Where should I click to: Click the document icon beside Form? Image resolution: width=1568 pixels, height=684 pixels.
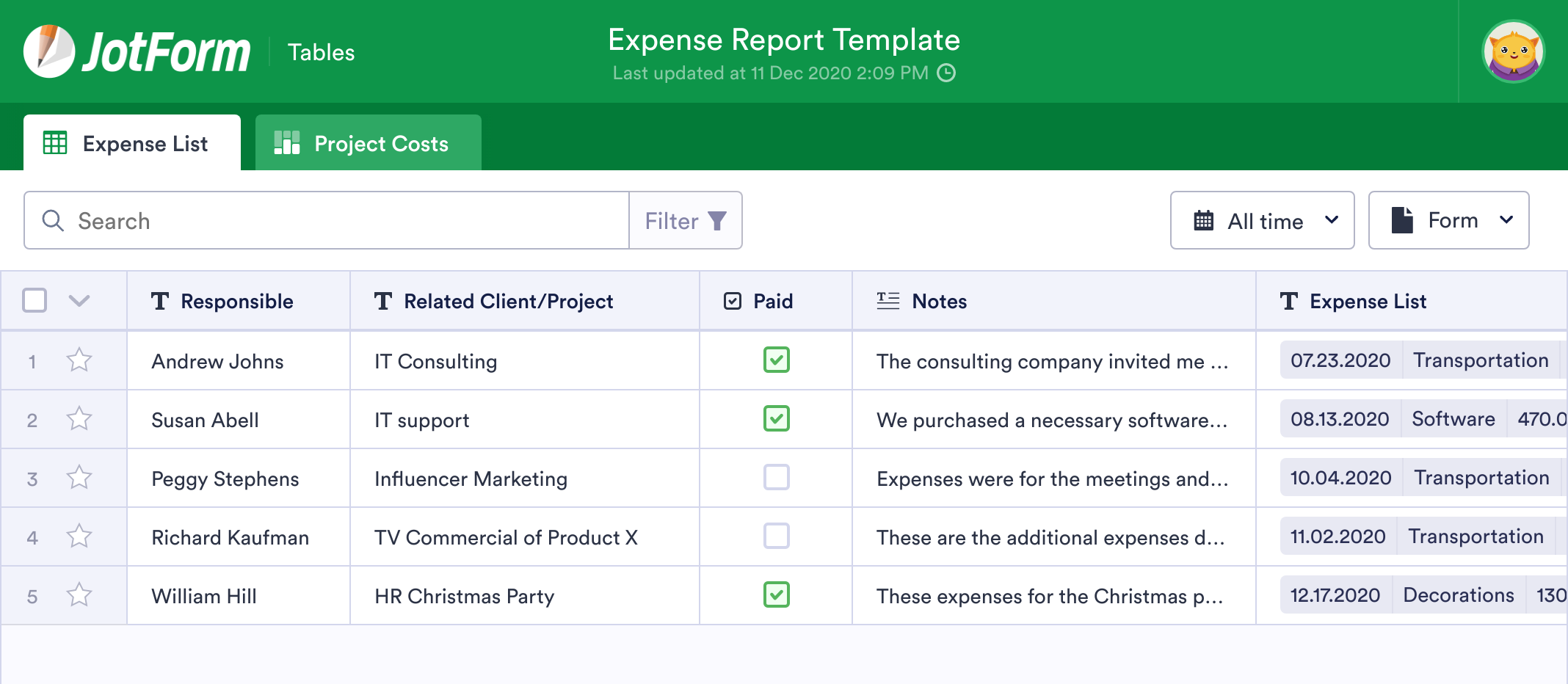pyautogui.click(x=1402, y=219)
